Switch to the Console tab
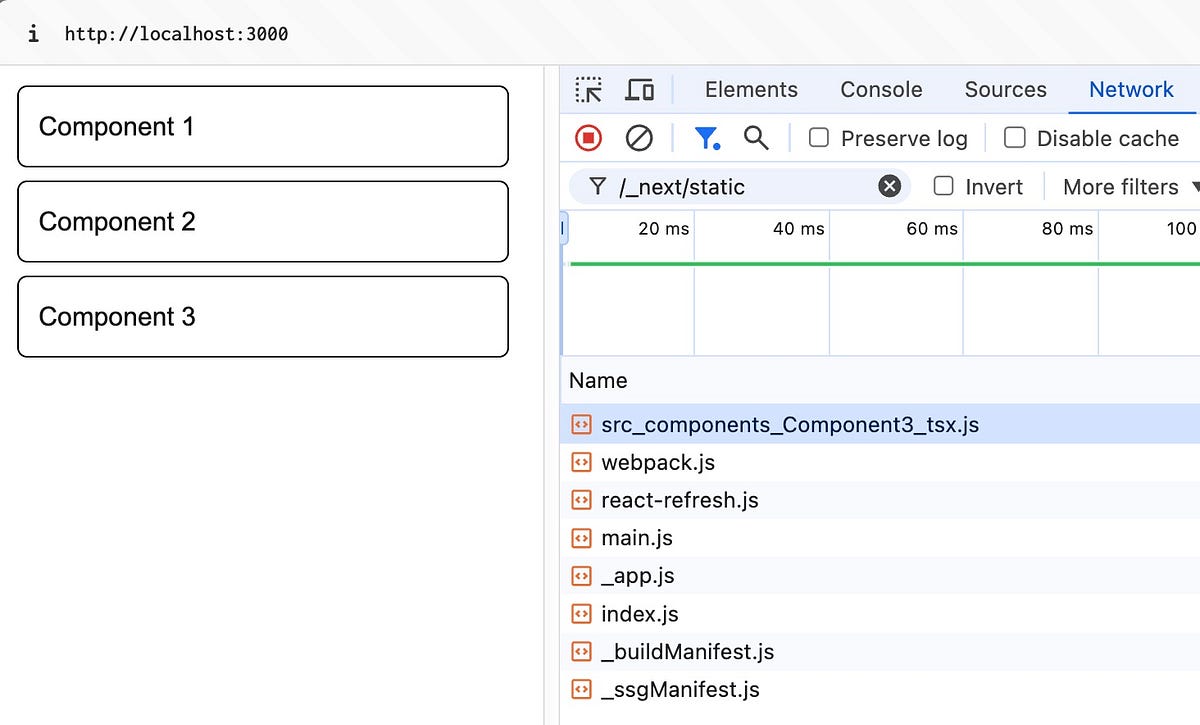The height and width of the screenshot is (725, 1200). click(881, 89)
